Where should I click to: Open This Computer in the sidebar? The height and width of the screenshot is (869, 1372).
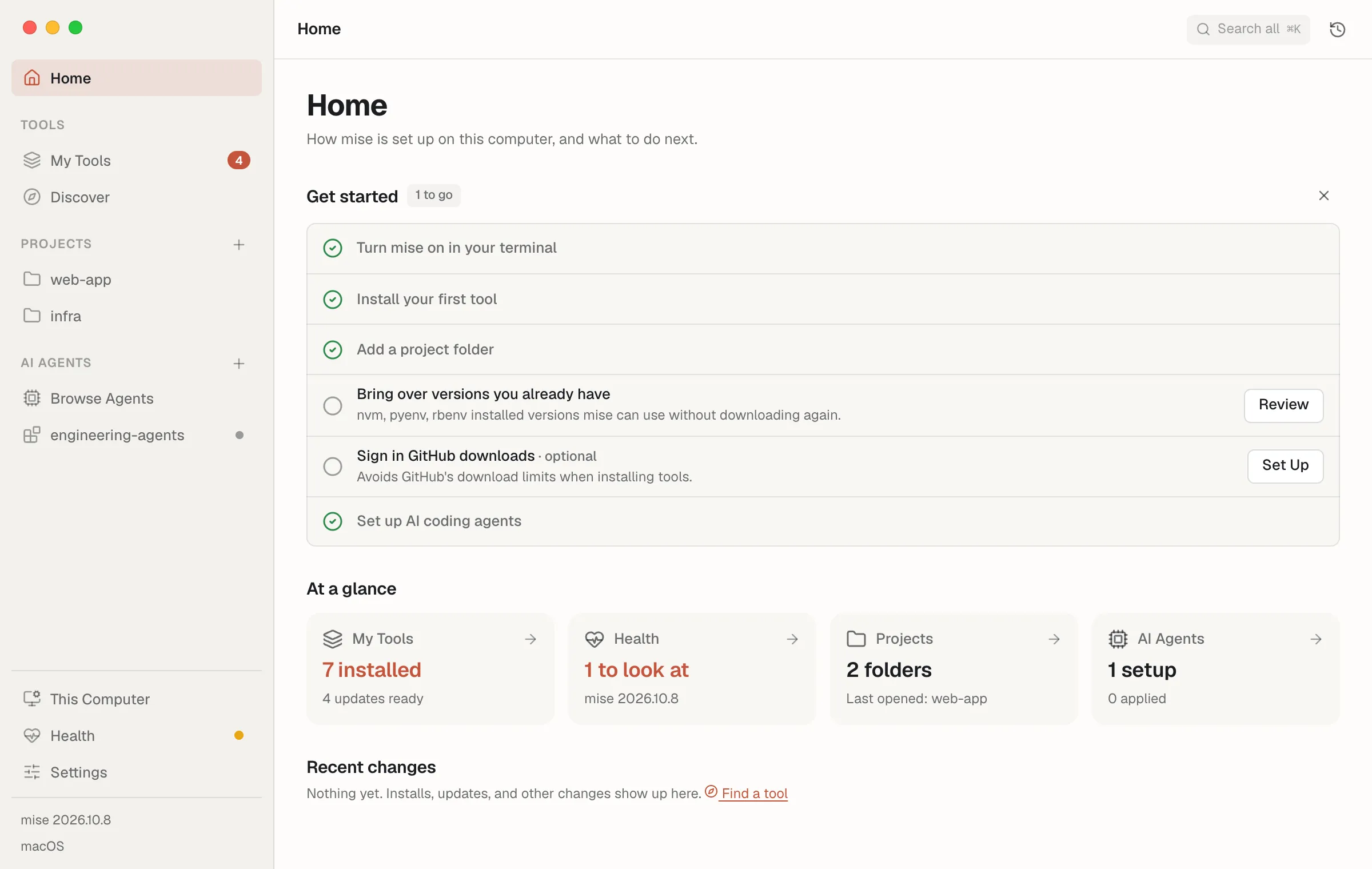click(x=137, y=699)
